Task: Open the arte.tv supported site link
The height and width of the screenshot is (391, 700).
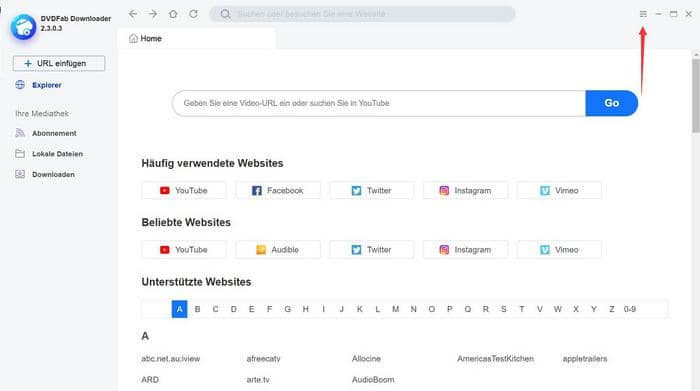Action: (x=258, y=379)
